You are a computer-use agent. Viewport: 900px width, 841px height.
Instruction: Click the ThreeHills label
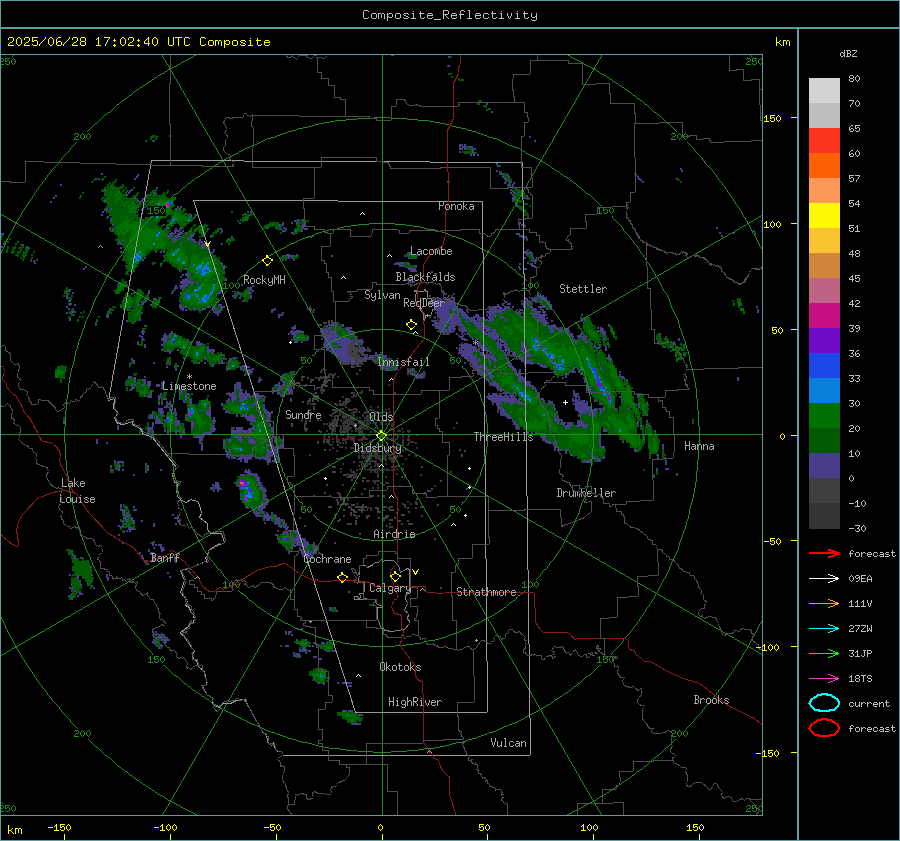pos(503,437)
